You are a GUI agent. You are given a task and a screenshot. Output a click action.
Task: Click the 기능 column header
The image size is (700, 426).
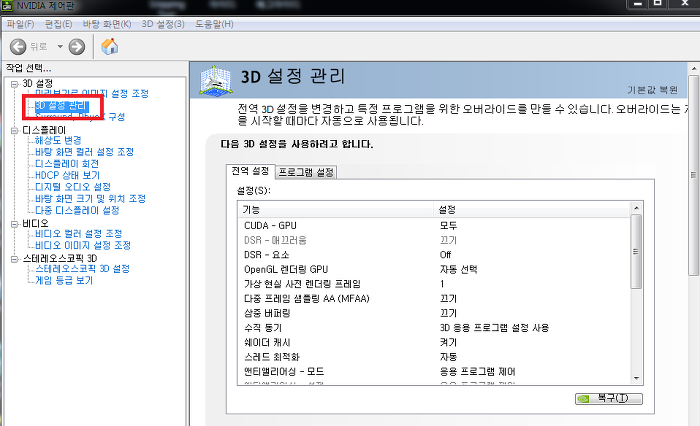pos(336,209)
